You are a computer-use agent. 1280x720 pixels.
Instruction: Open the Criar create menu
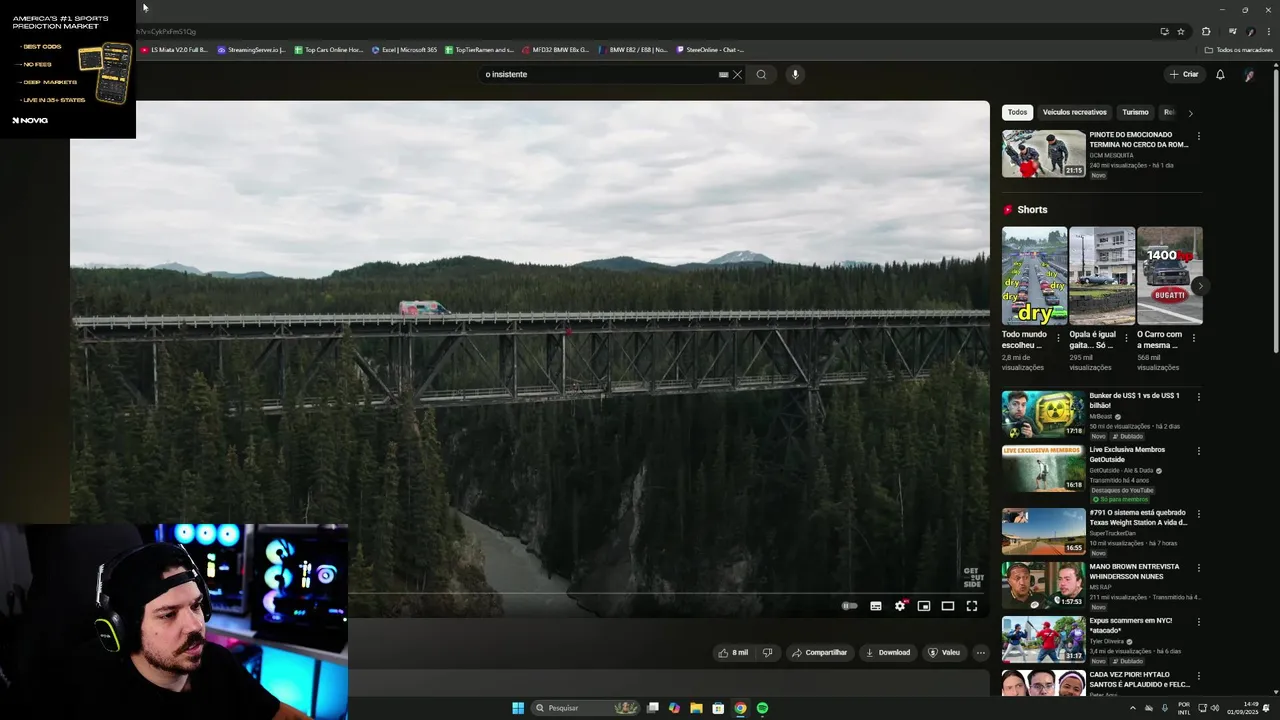1184,74
